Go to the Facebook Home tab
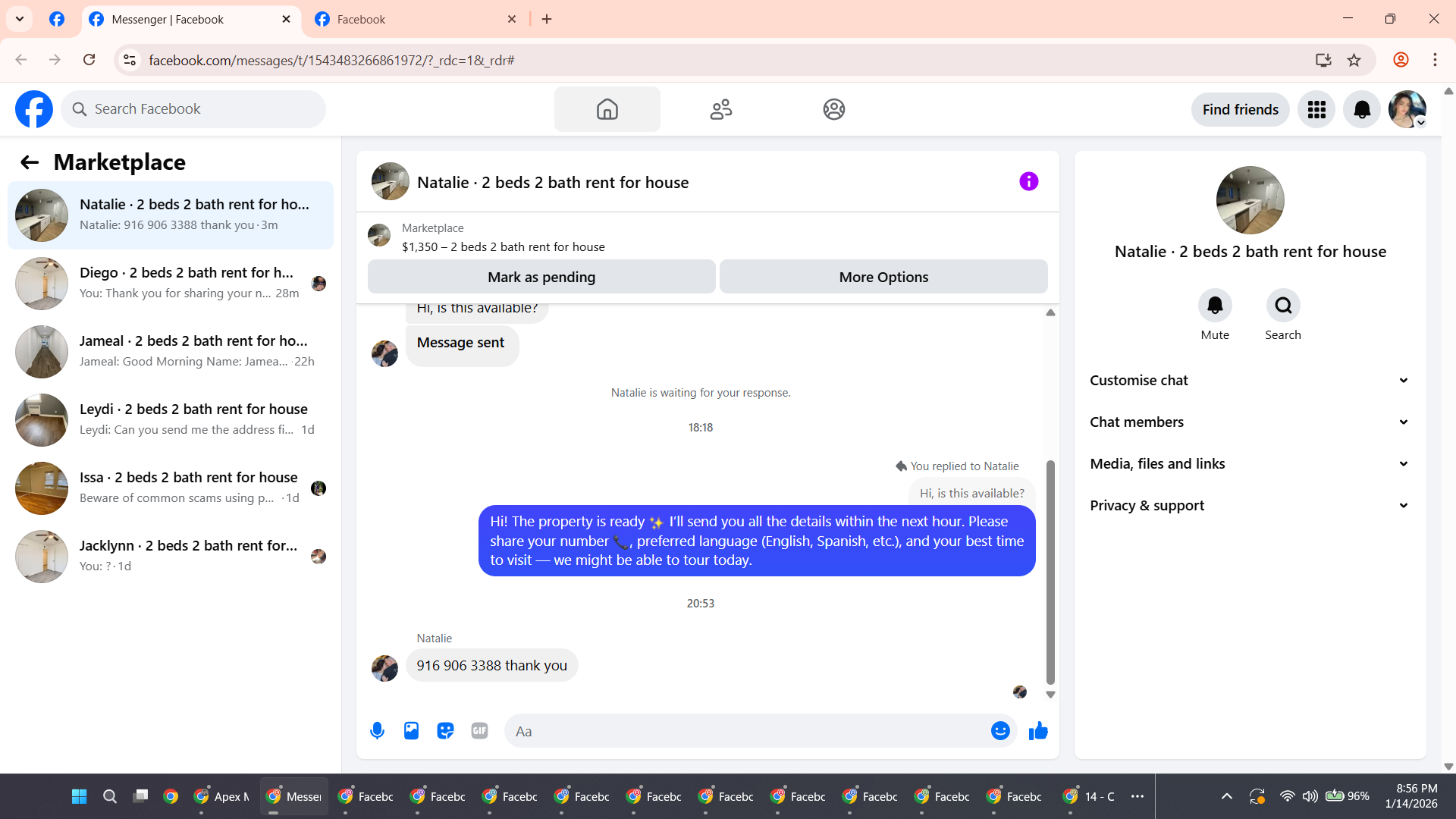This screenshot has width=1456, height=819. pyautogui.click(x=607, y=109)
